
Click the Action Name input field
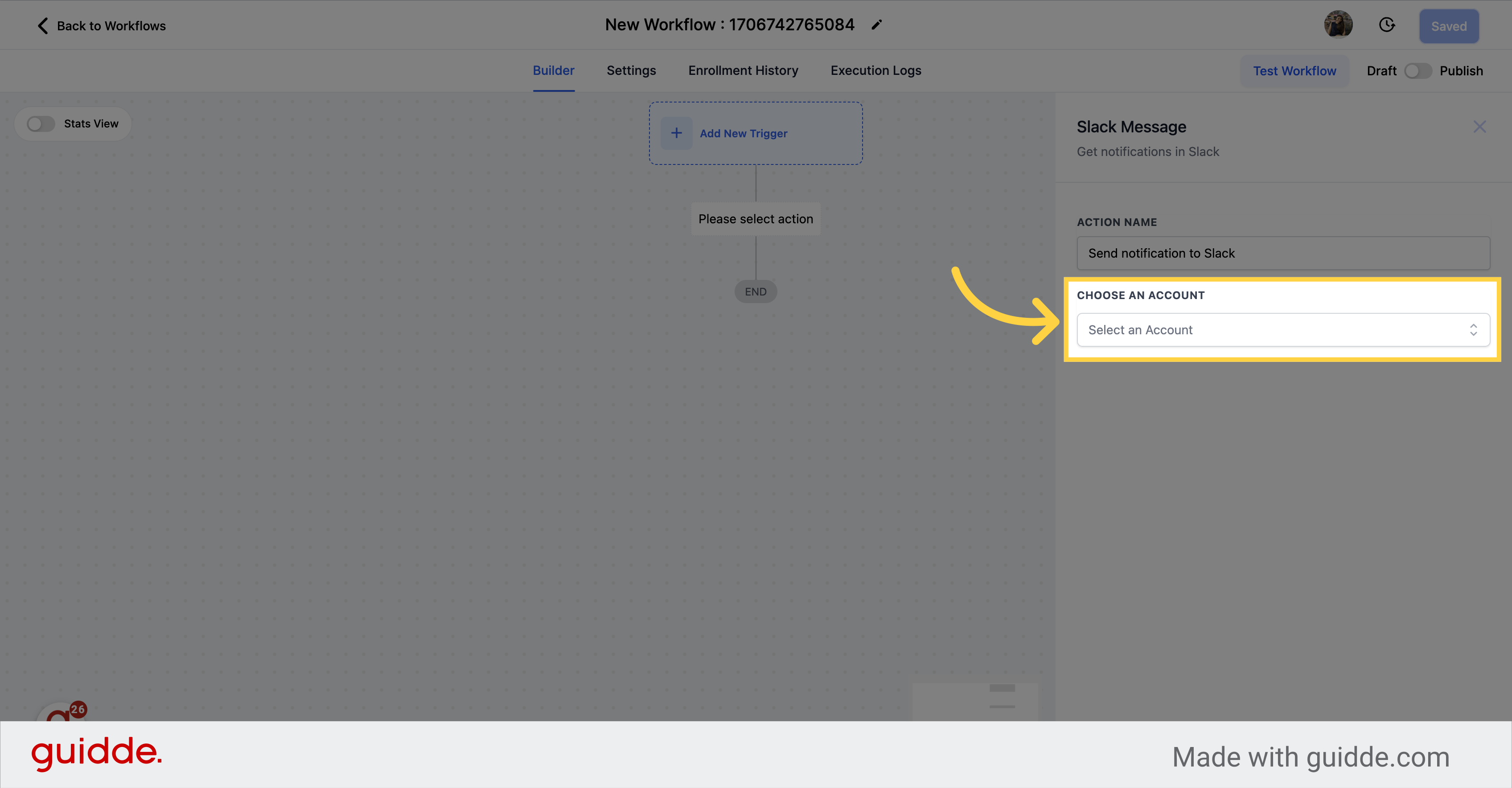(1283, 253)
